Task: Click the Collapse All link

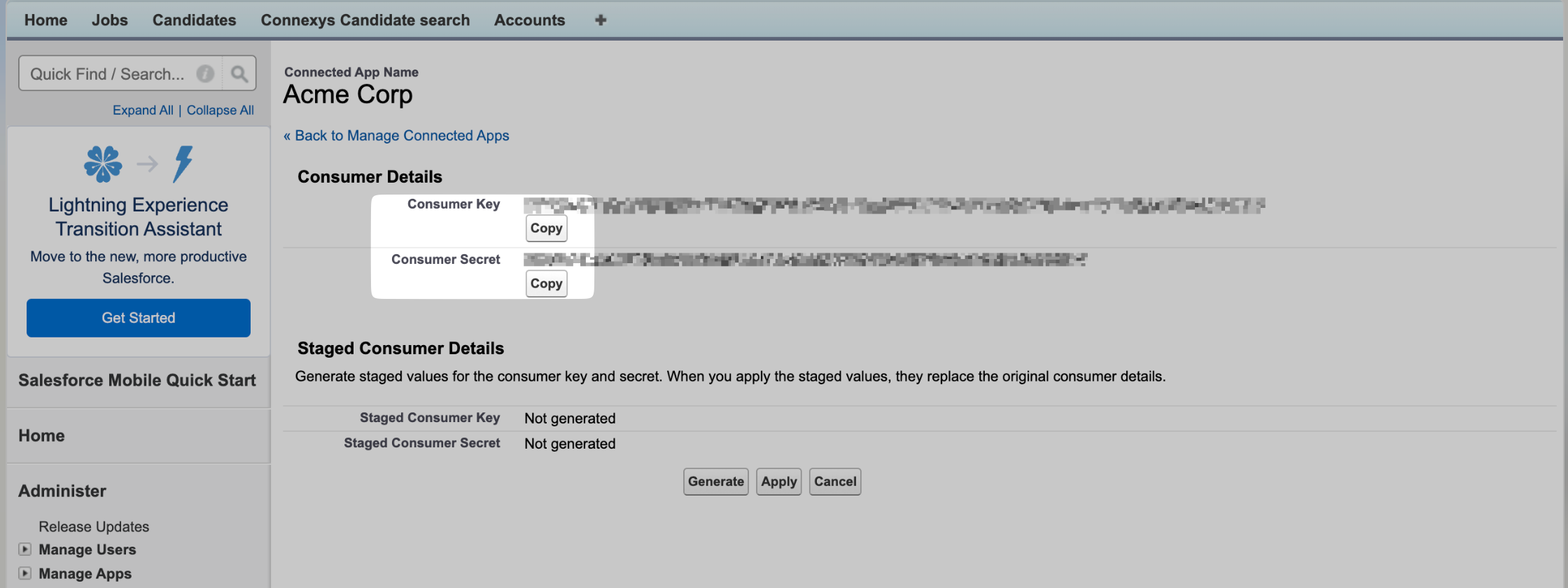Action: (x=220, y=110)
